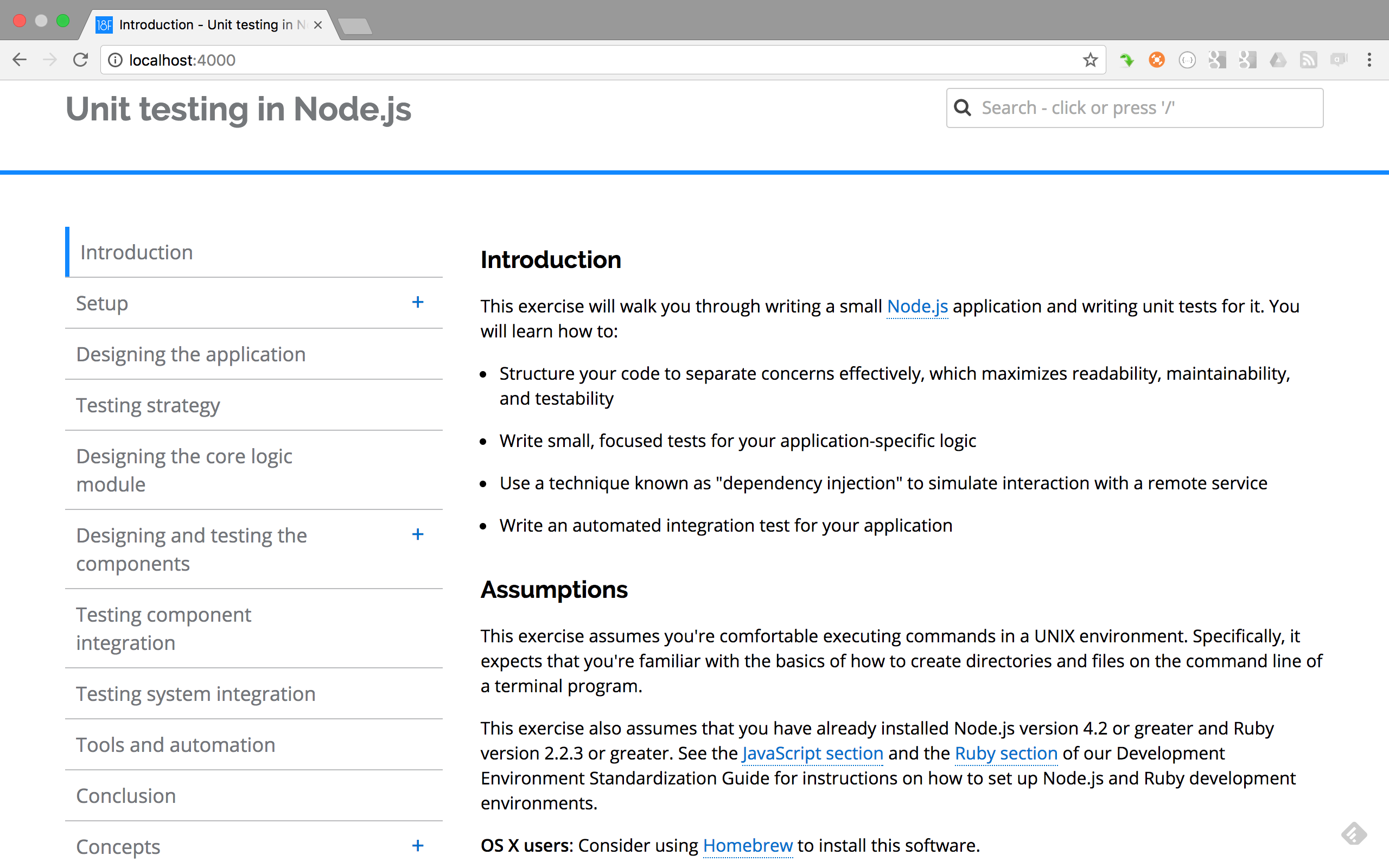Expand Designing and testing the components plus
This screenshot has width=1389, height=868.
[418, 534]
